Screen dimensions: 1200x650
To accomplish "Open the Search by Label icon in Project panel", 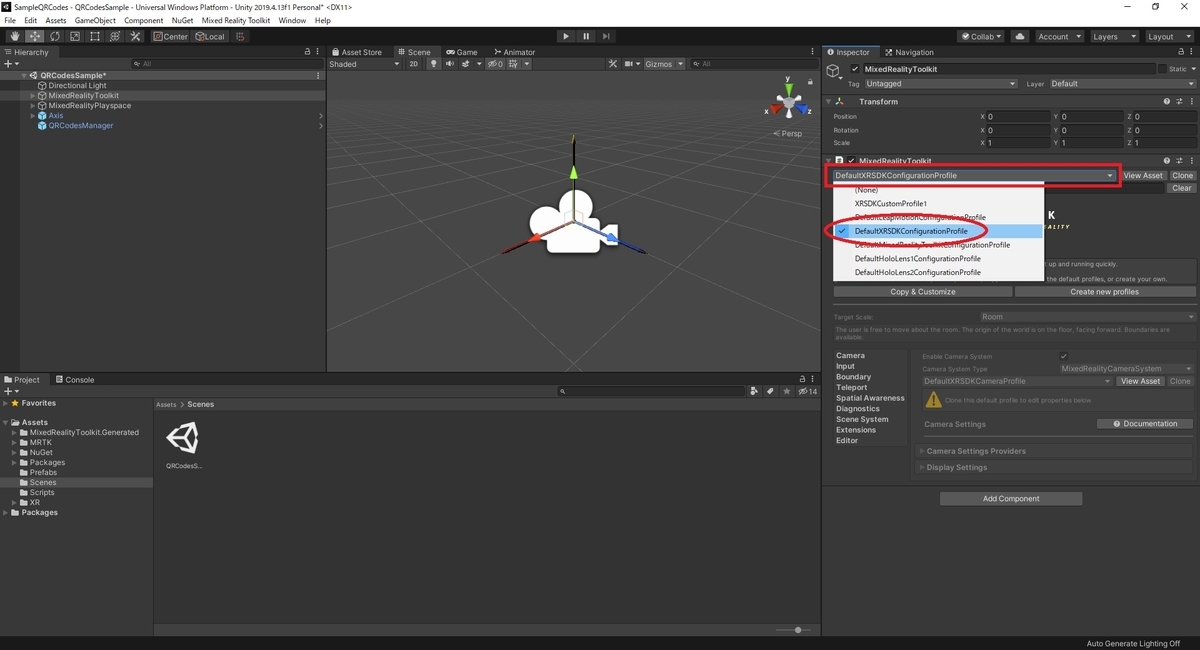I will 770,392.
